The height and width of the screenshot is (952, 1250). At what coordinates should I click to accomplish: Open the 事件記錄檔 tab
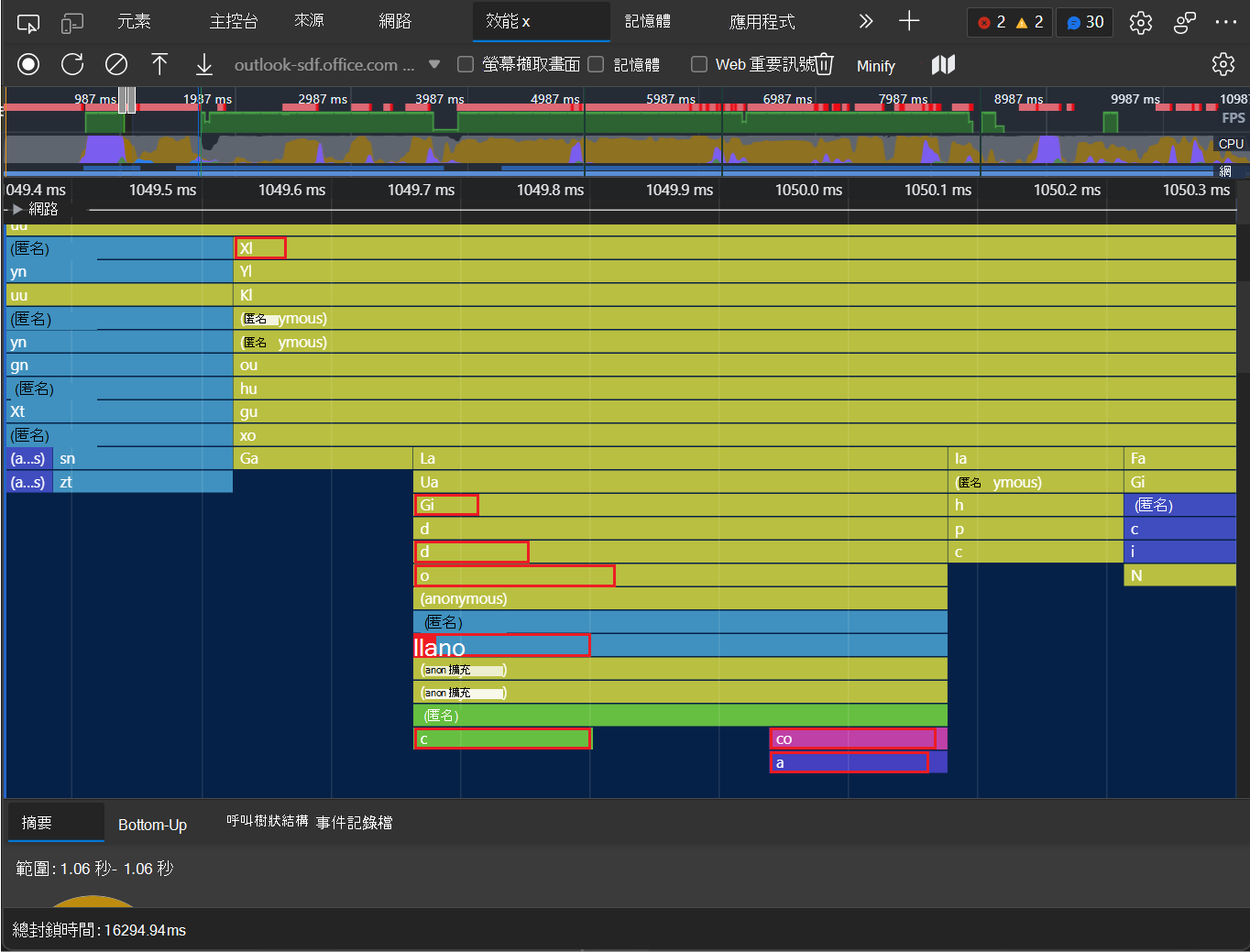tap(354, 823)
